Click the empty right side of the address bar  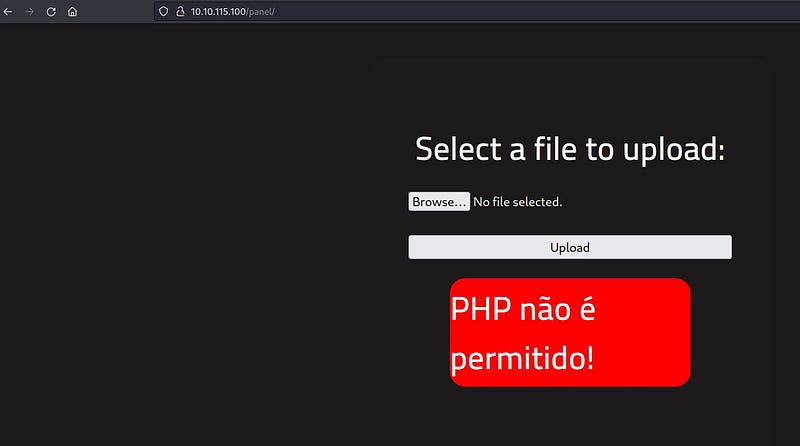(x=600, y=11)
